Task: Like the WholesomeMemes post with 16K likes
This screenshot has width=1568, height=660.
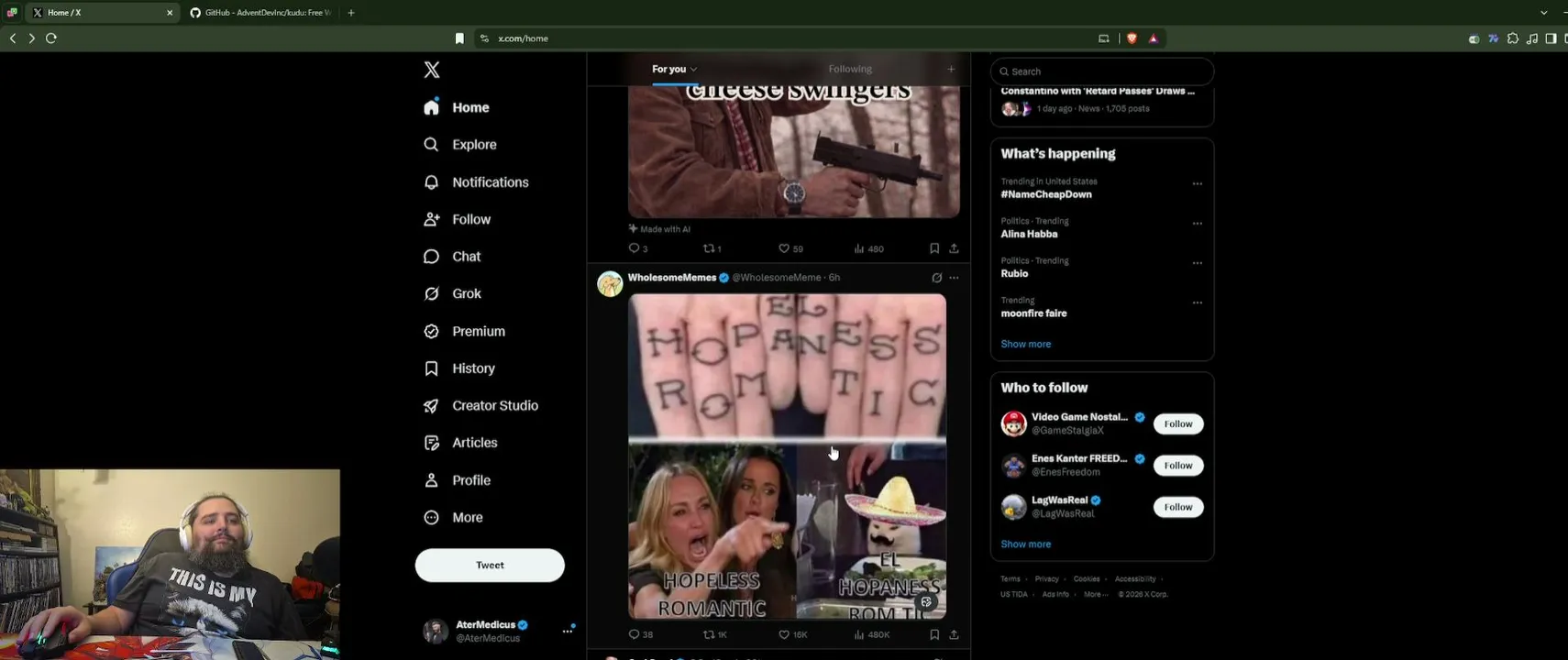Action: click(792, 634)
